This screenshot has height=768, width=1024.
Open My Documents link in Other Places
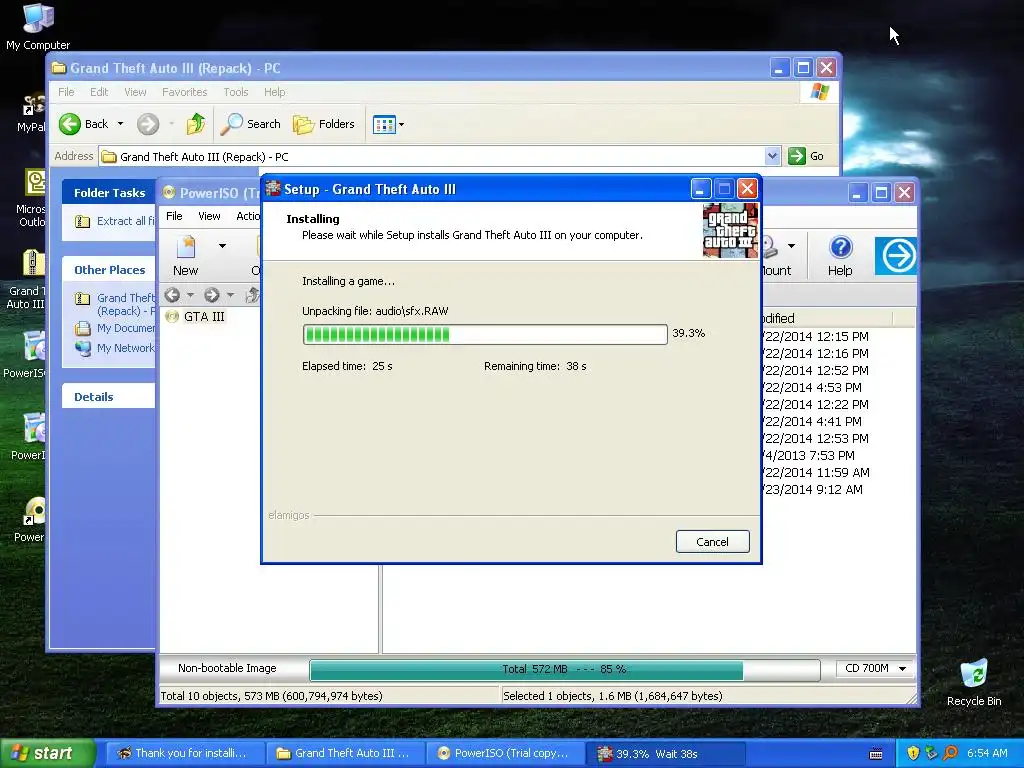click(x=125, y=328)
